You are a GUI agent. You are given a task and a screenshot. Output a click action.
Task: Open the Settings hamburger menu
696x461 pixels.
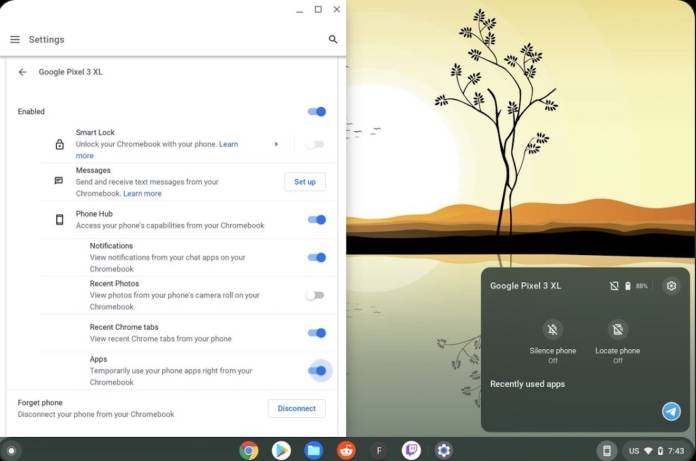15,39
